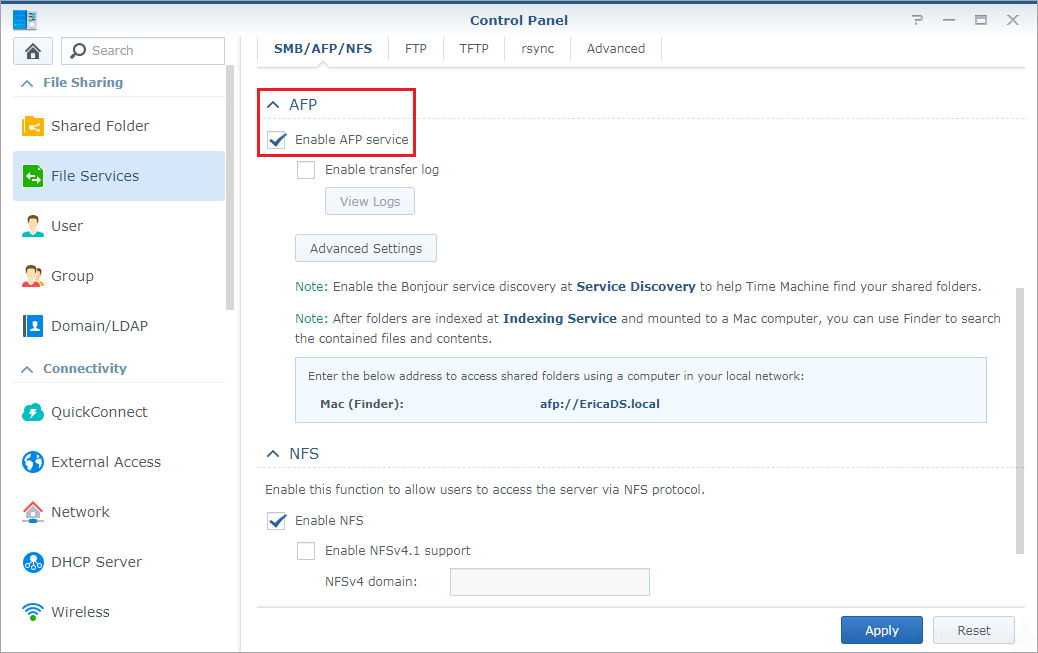Click the Network house icon
This screenshot has height=653, width=1038.
[x=32, y=512]
